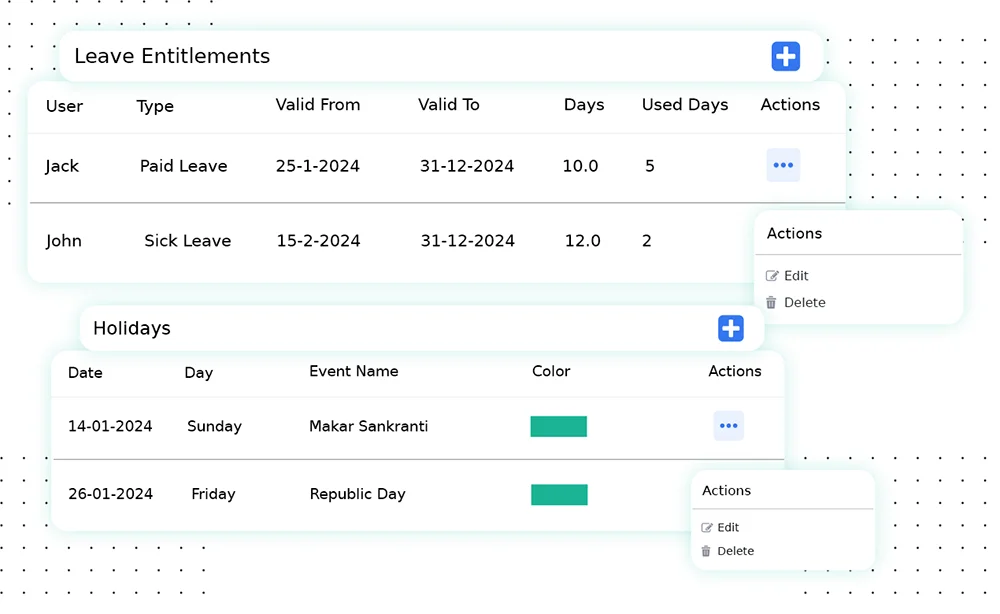The width and height of the screenshot is (1000, 614).
Task: Open actions menu for Makar Sankranti holiday
Action: click(x=728, y=426)
